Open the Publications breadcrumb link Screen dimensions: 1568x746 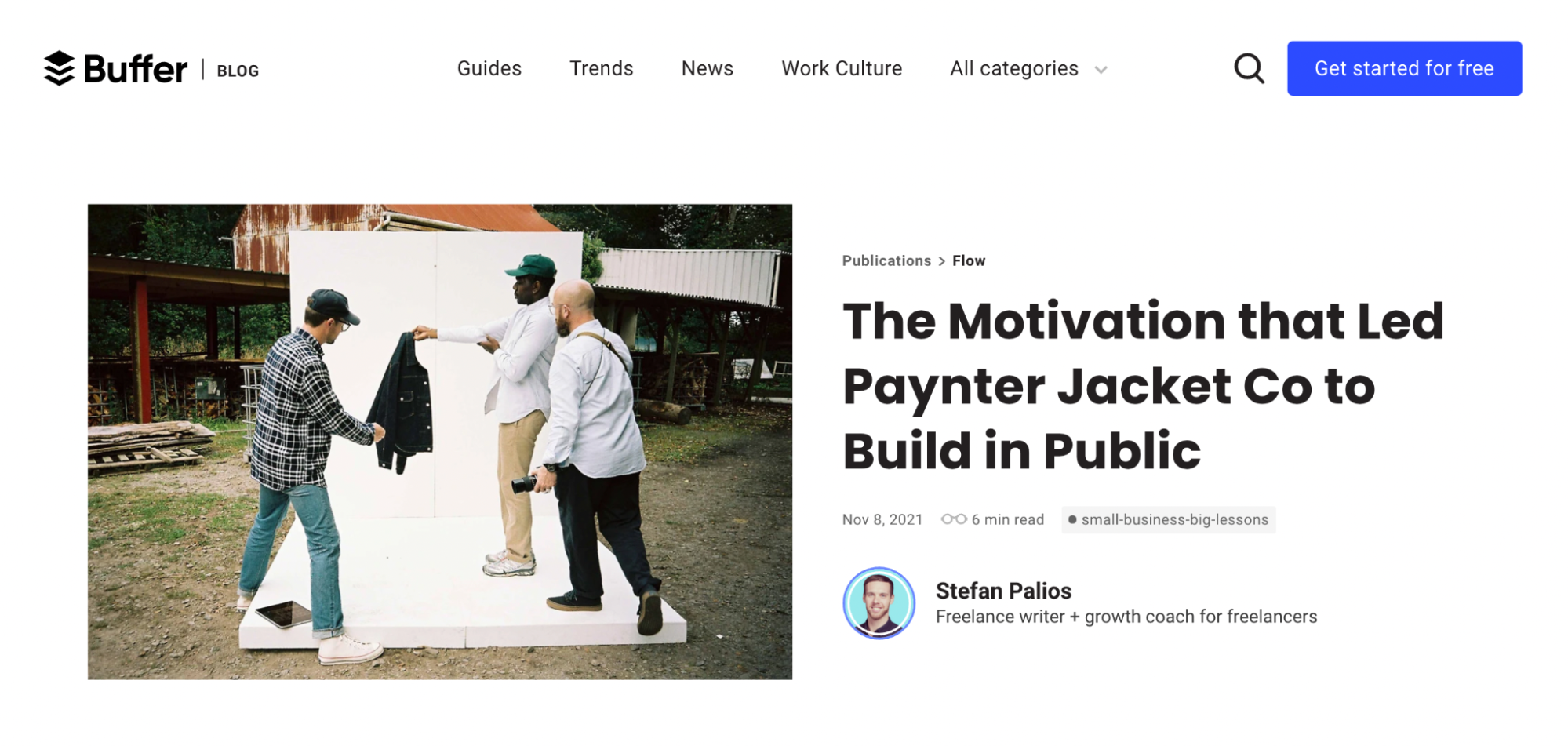click(x=886, y=260)
